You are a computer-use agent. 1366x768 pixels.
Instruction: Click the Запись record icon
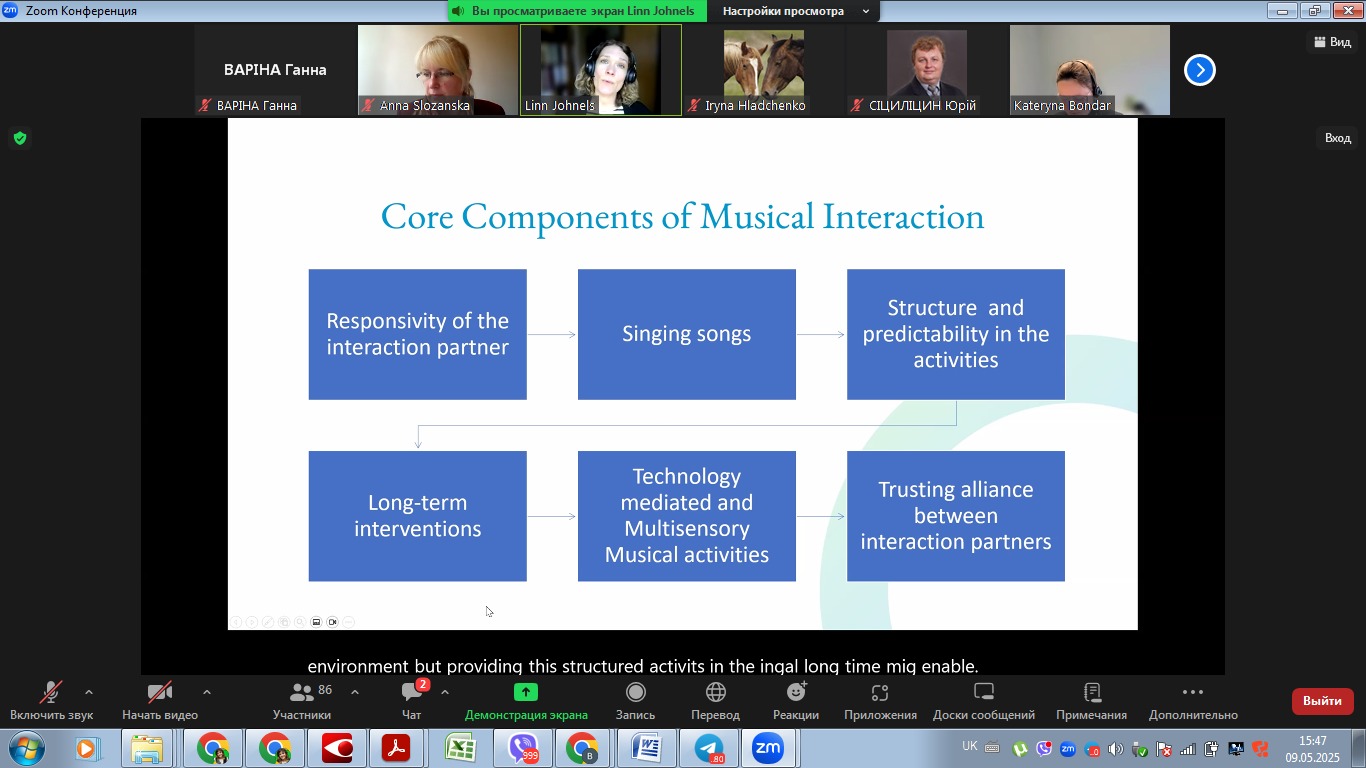pyautogui.click(x=635, y=693)
